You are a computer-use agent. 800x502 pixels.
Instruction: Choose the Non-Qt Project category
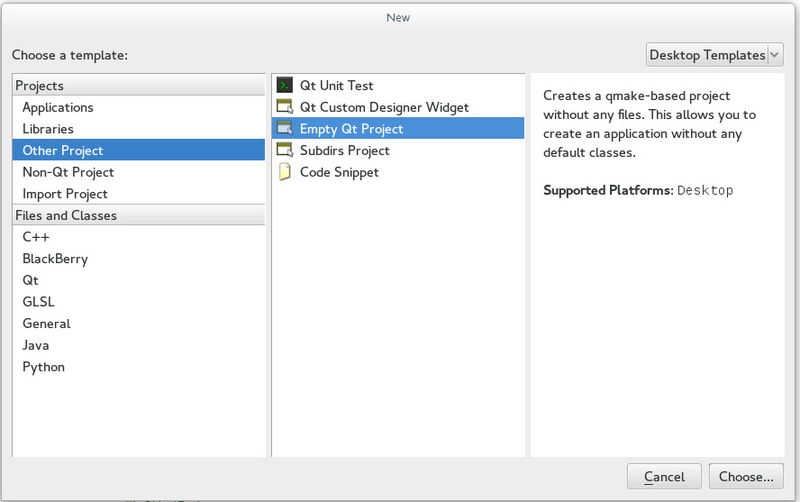pyautogui.click(x=68, y=172)
